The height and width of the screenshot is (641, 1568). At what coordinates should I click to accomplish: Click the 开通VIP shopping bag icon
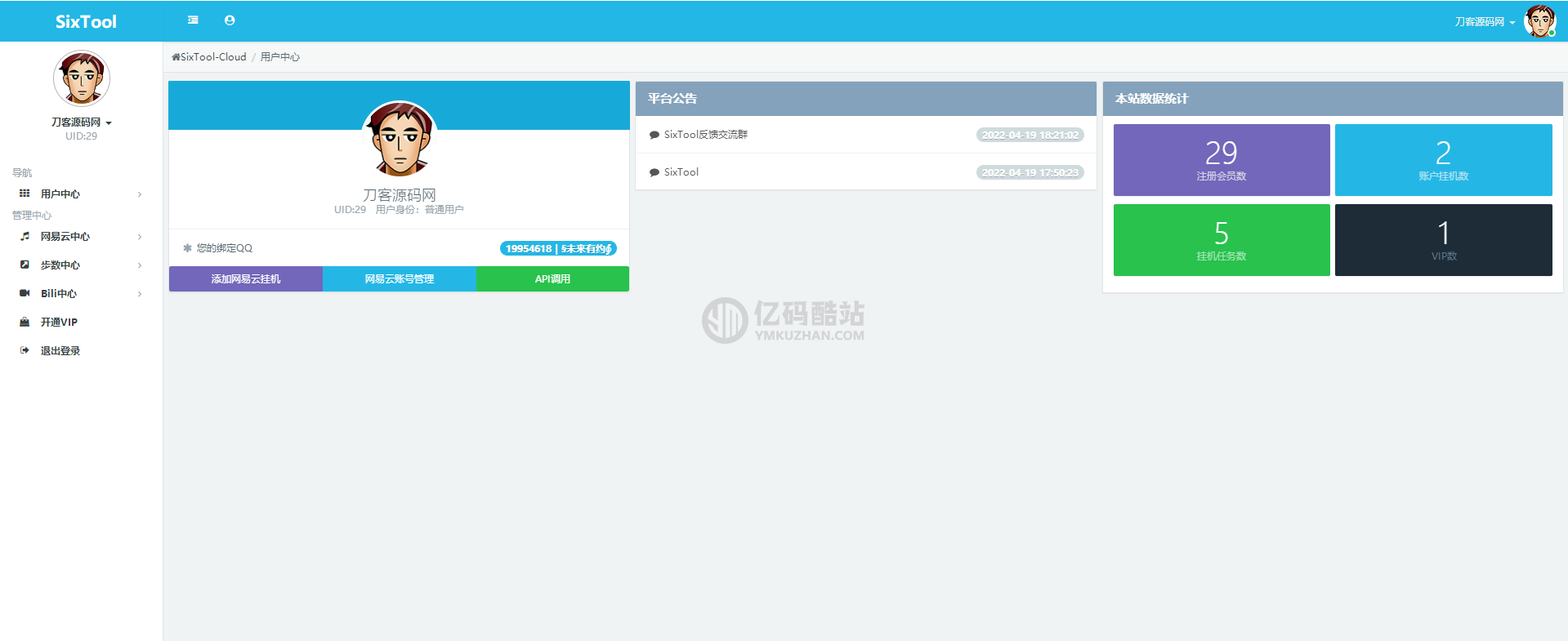[25, 322]
